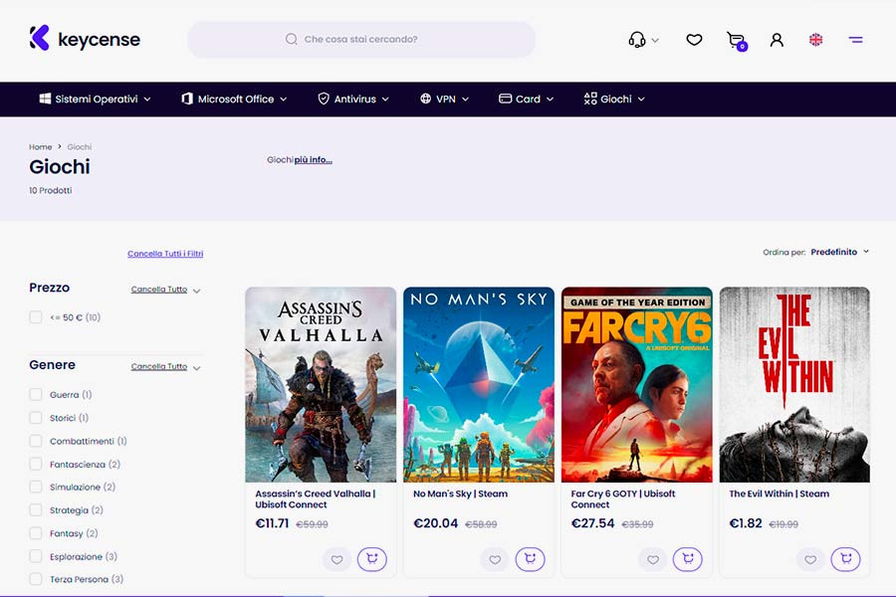Open the user account icon
This screenshot has width=896, height=597.
click(777, 40)
